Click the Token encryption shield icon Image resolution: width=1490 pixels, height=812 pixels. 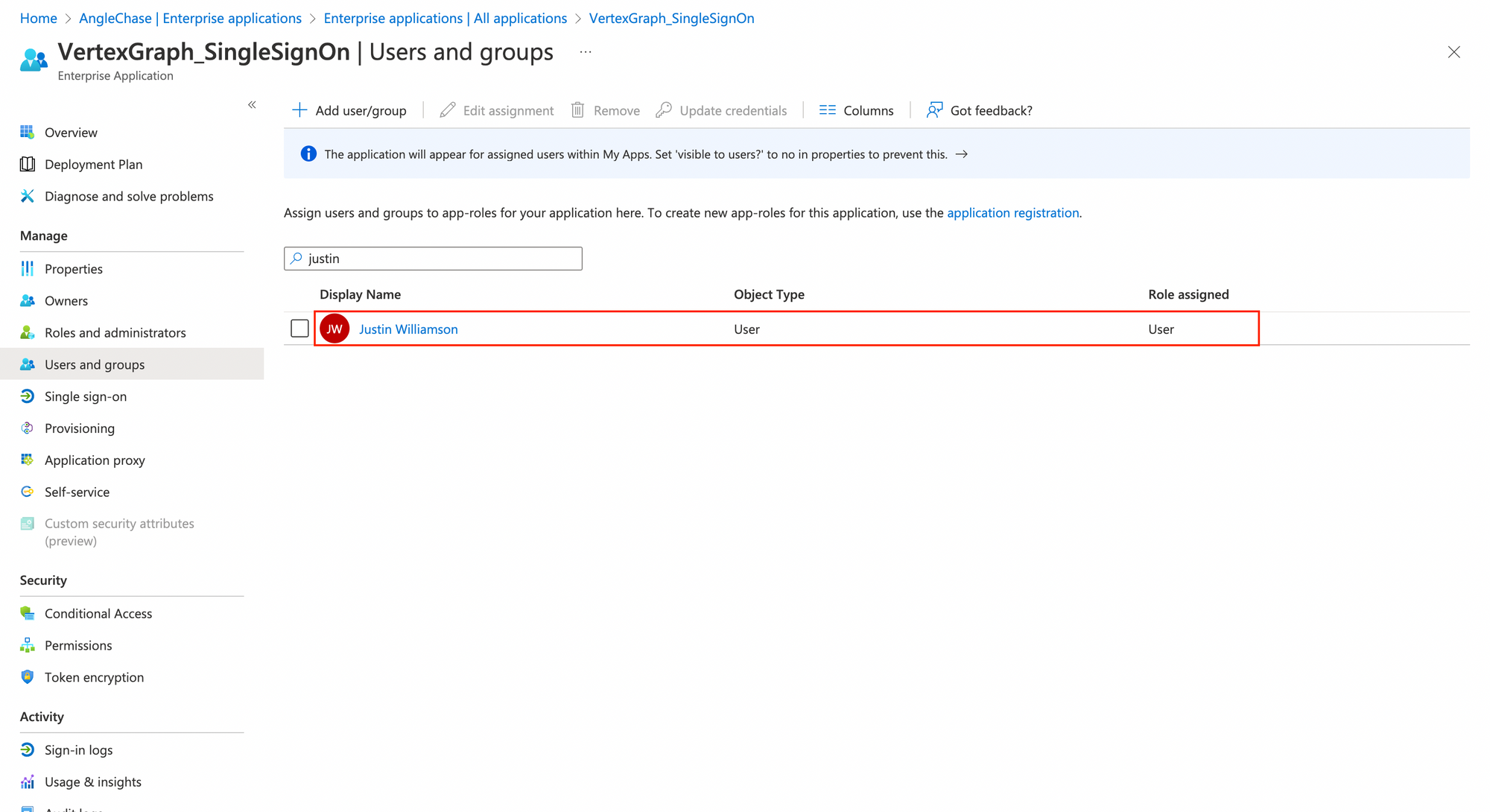(x=28, y=677)
